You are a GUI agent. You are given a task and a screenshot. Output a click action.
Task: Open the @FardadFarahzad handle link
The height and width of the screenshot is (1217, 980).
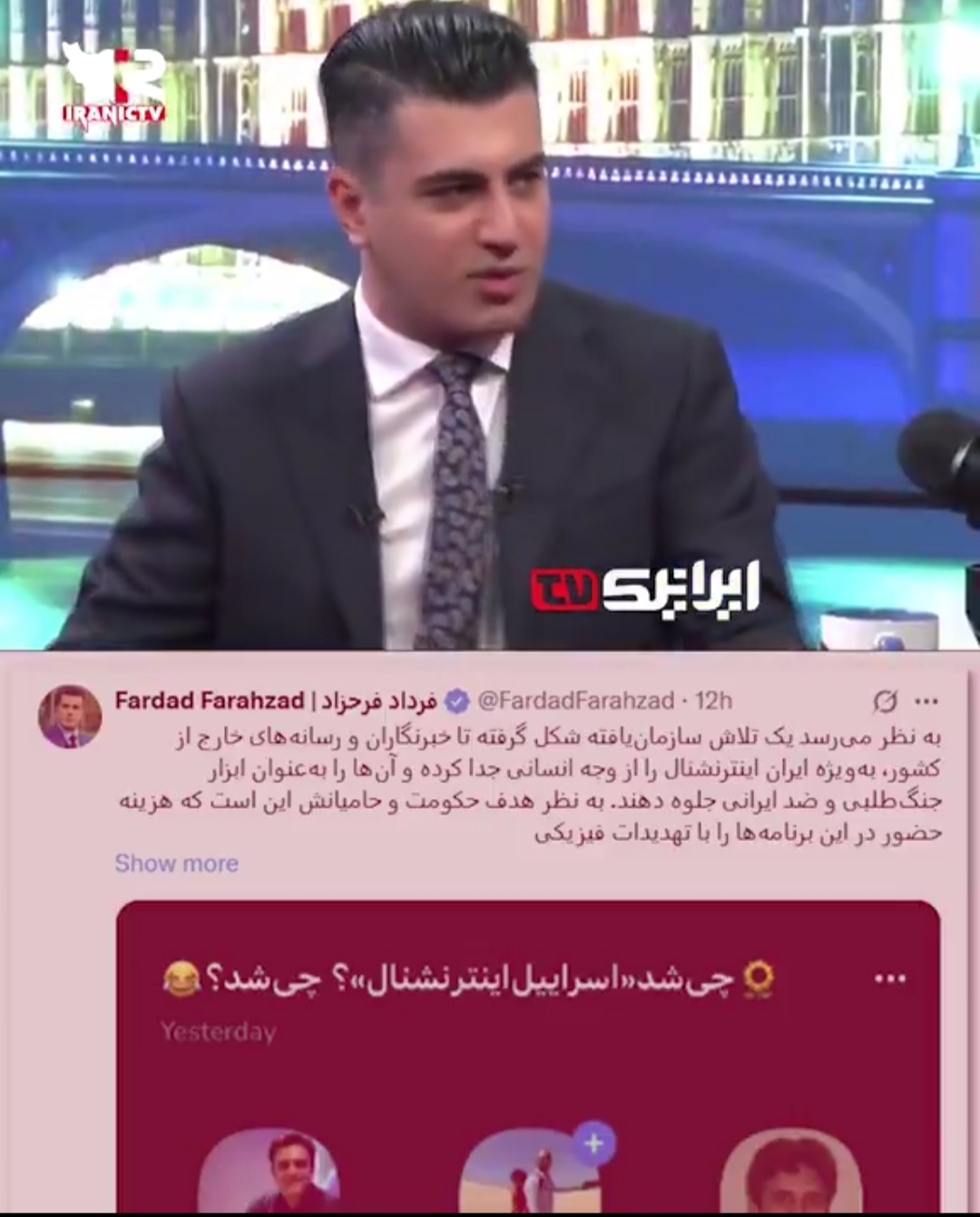pyautogui.click(x=575, y=701)
